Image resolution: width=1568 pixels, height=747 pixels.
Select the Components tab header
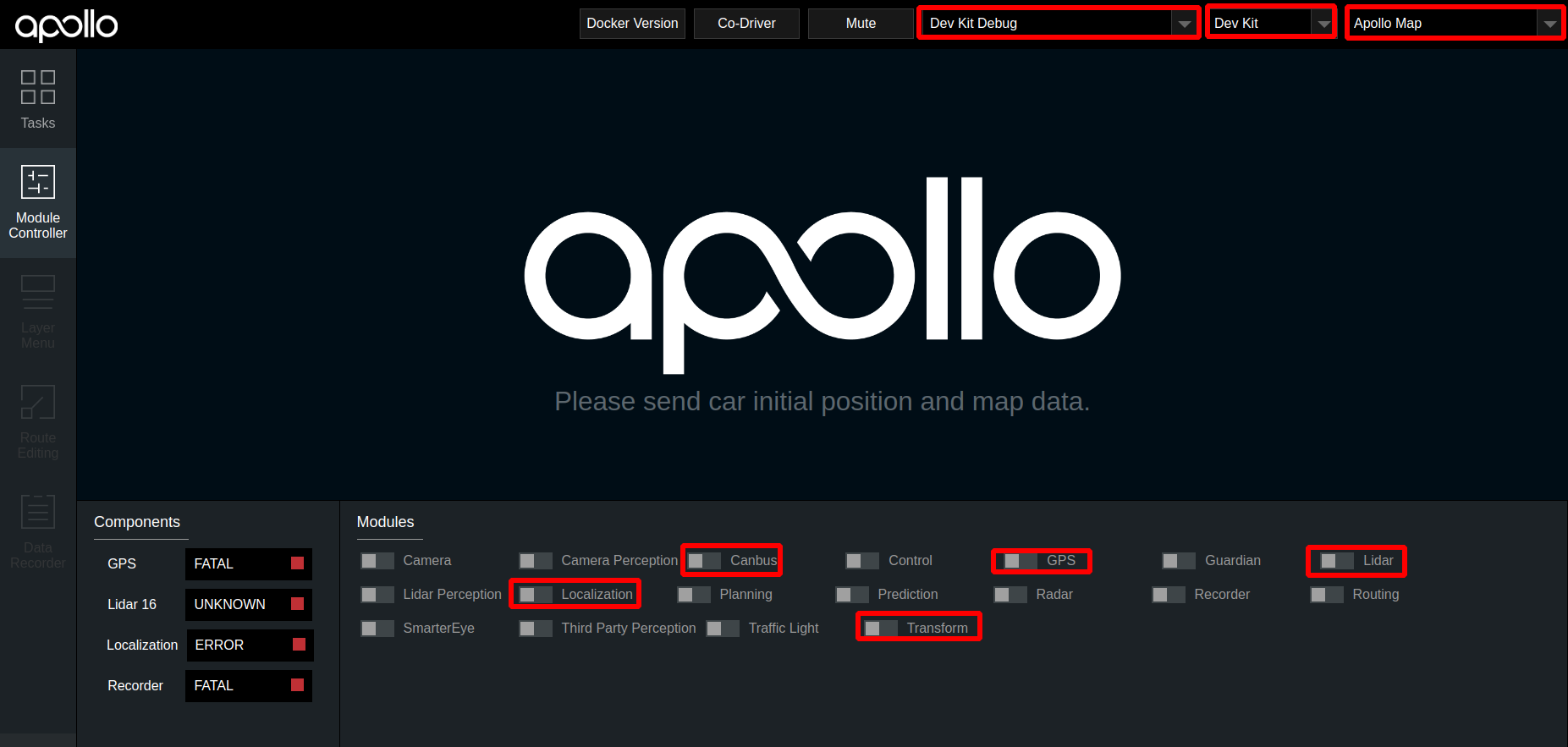click(137, 522)
